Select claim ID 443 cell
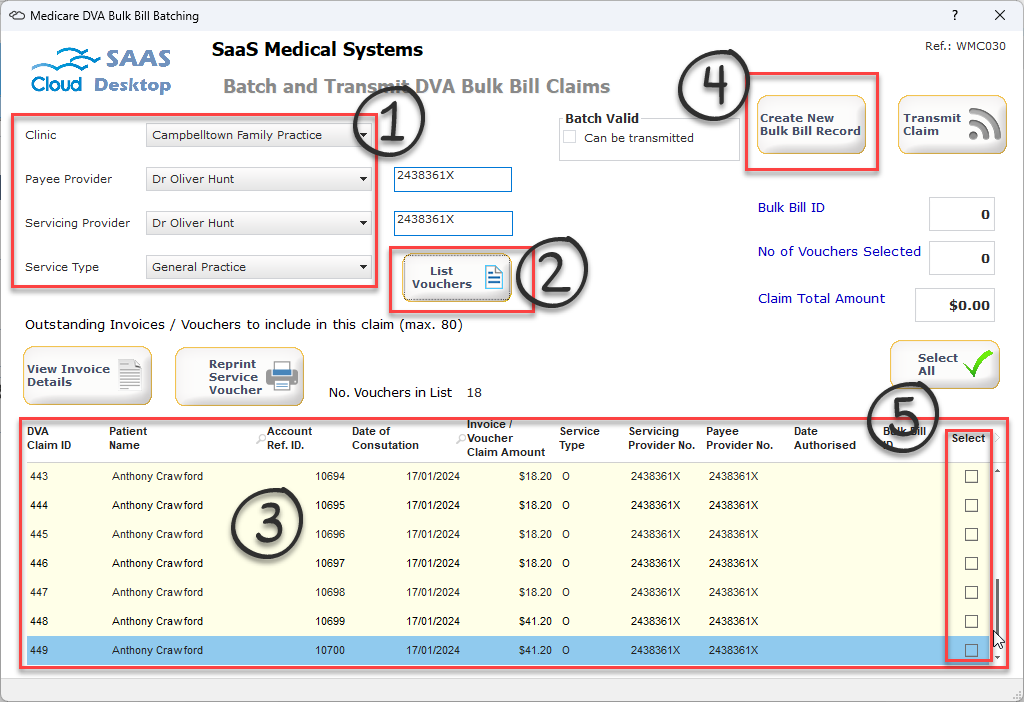1024x702 pixels. coord(39,476)
